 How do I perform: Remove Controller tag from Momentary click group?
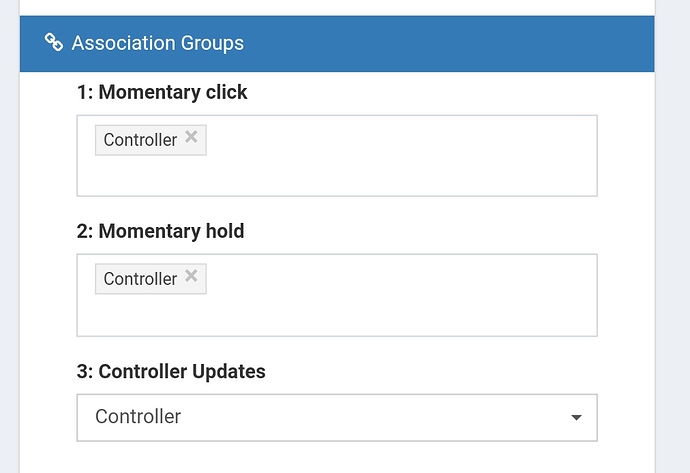pyautogui.click(x=191, y=137)
